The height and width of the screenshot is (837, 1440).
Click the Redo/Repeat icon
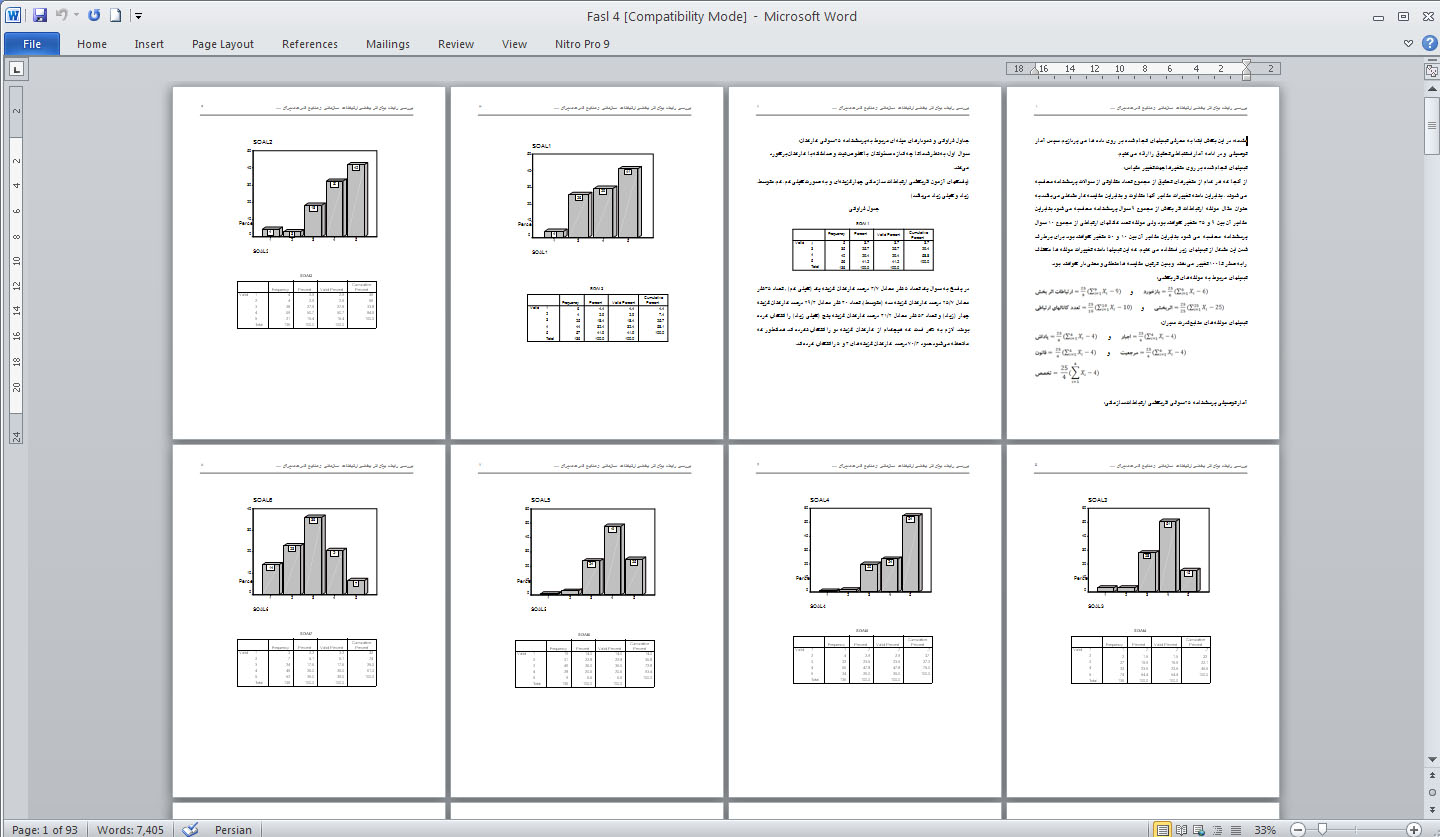(x=94, y=15)
